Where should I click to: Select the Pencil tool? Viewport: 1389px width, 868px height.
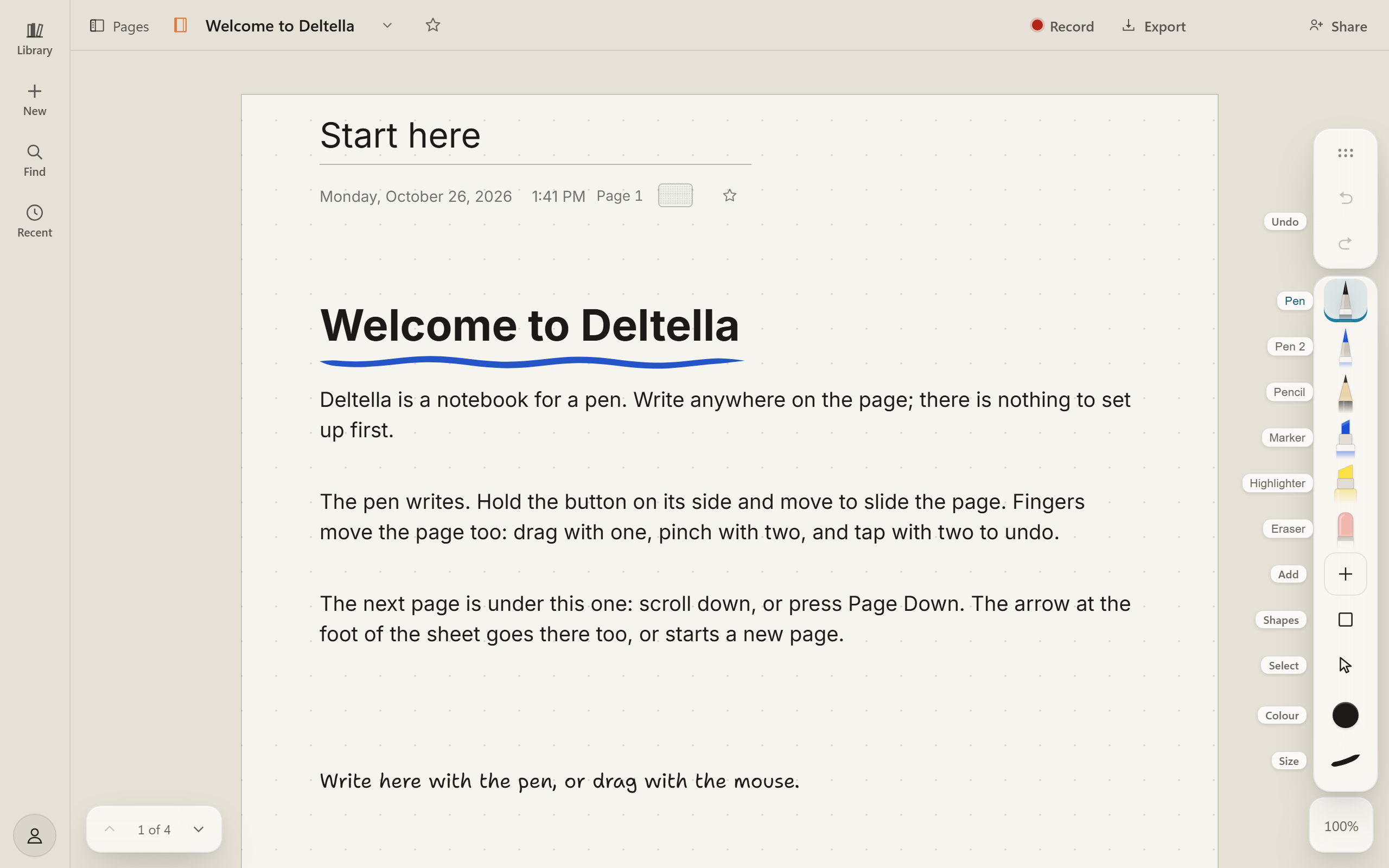pos(1346,392)
